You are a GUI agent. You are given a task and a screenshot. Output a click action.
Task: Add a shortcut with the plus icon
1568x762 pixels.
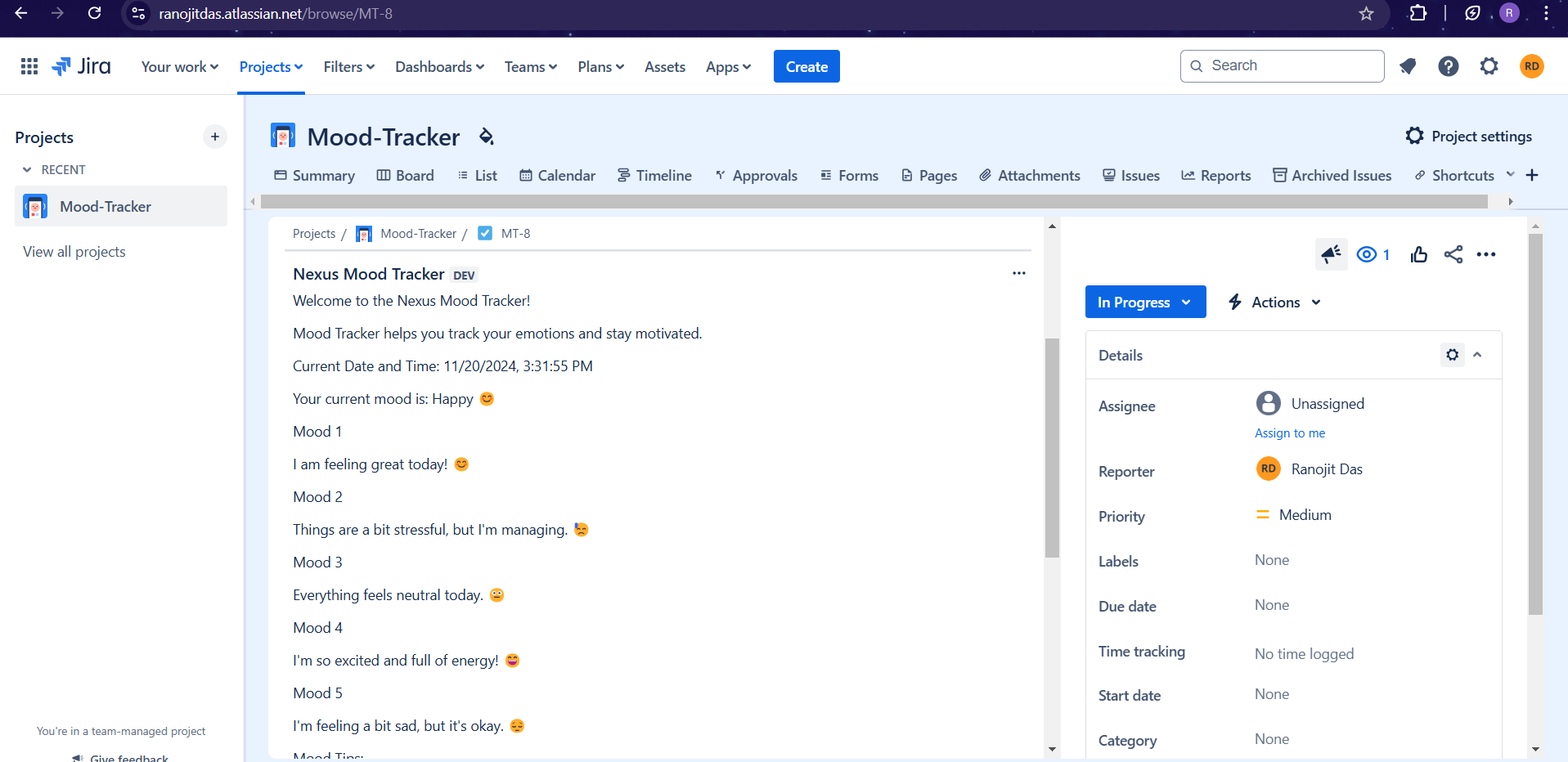[1532, 175]
